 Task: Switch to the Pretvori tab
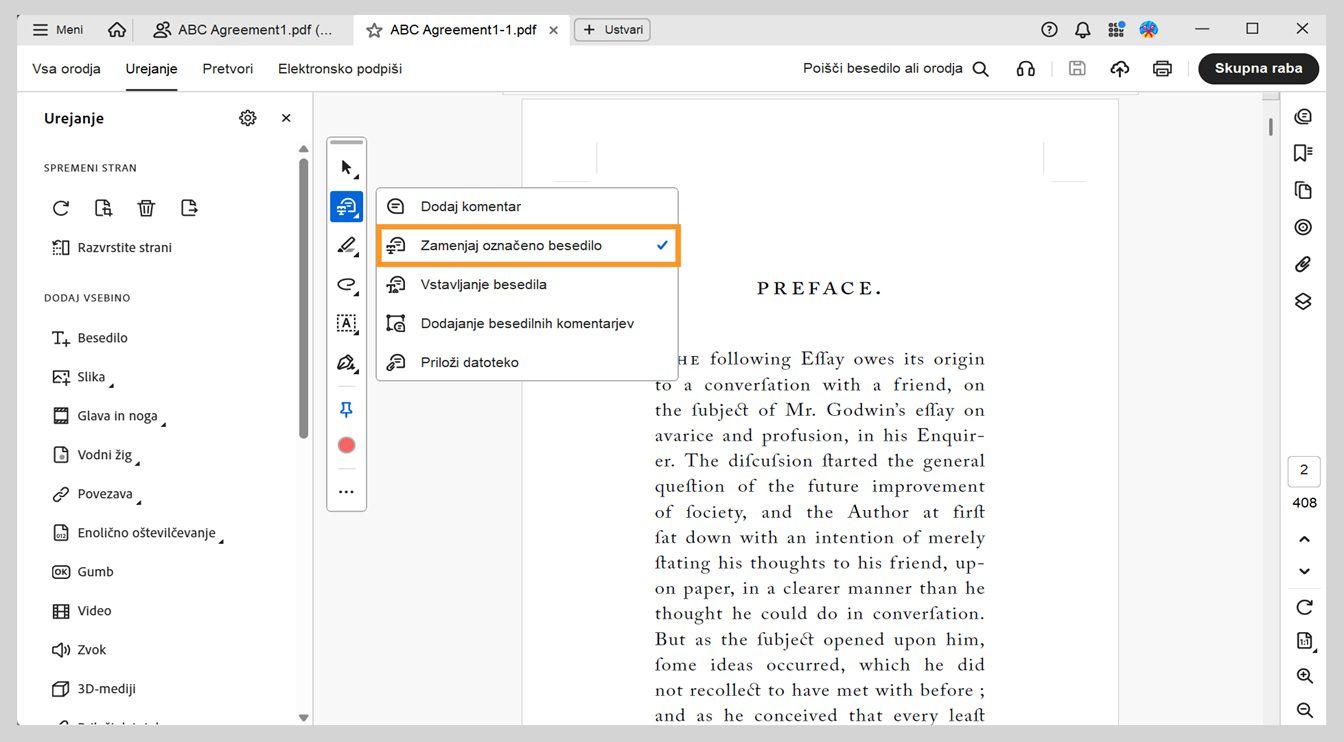coord(228,69)
